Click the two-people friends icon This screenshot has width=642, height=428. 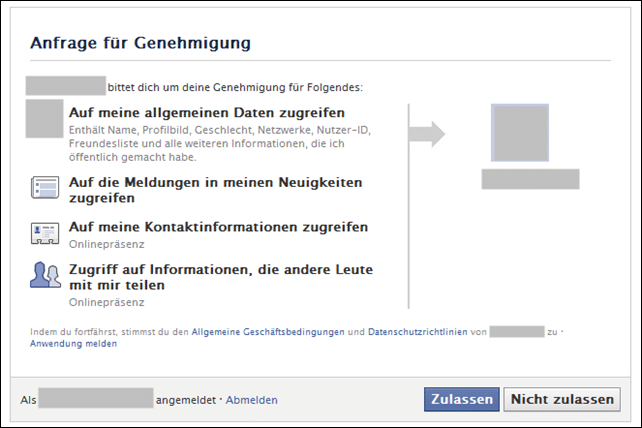[x=45, y=275]
